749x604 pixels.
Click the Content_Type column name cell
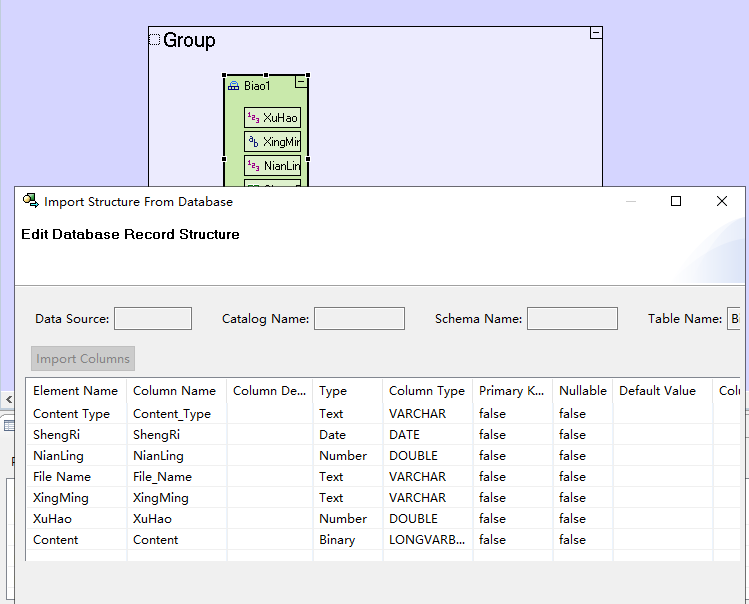pos(177,413)
